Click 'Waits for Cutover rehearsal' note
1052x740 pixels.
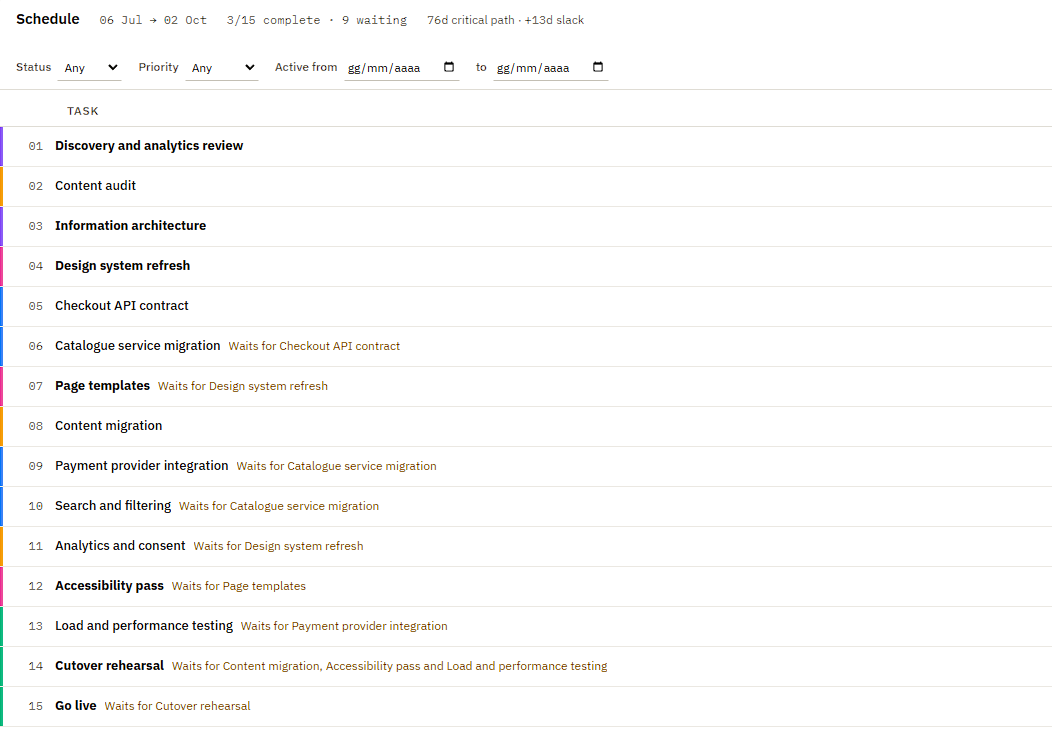tap(177, 706)
